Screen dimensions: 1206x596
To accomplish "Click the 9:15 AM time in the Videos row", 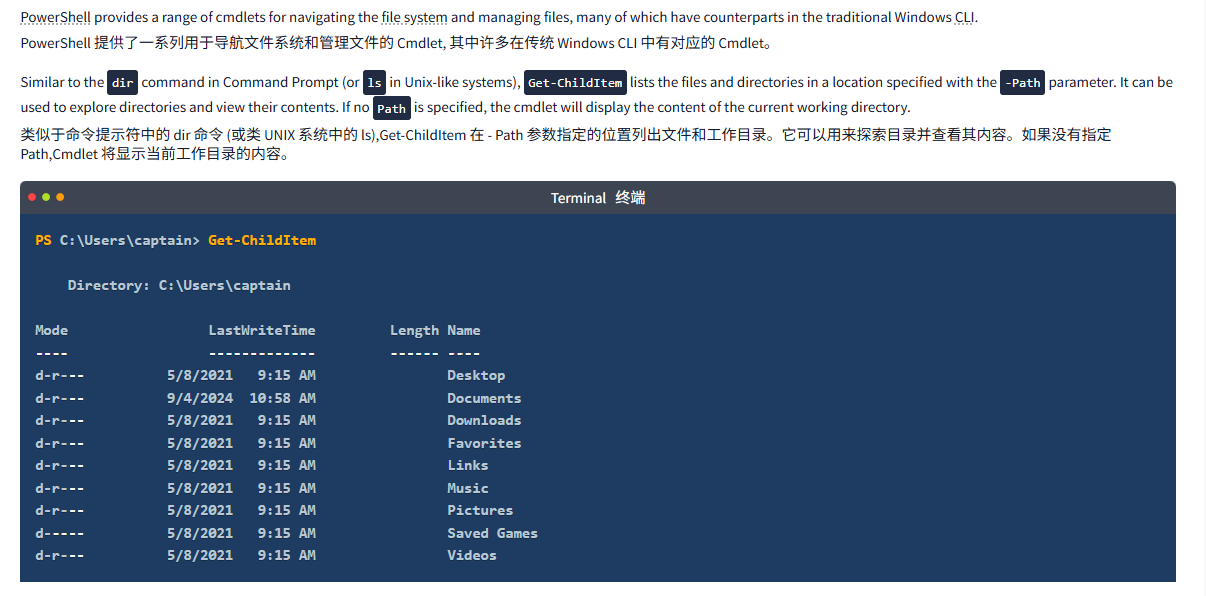I will tap(287, 555).
